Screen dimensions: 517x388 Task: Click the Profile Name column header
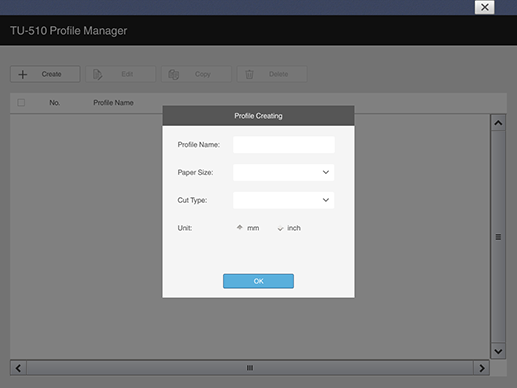113,103
